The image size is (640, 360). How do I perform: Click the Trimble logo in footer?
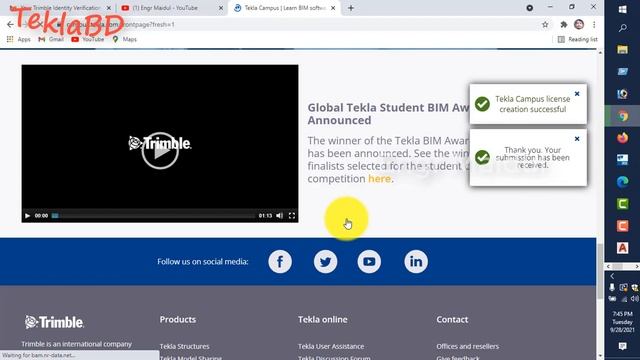[54, 322]
